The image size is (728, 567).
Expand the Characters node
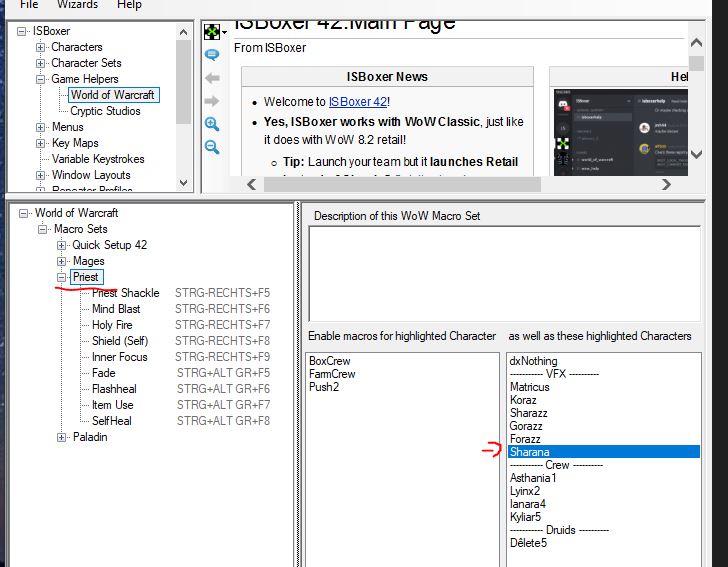40,47
